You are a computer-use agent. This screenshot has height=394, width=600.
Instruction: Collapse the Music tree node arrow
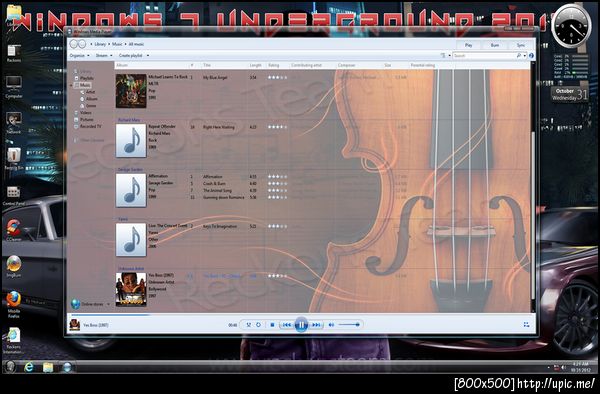(72, 85)
